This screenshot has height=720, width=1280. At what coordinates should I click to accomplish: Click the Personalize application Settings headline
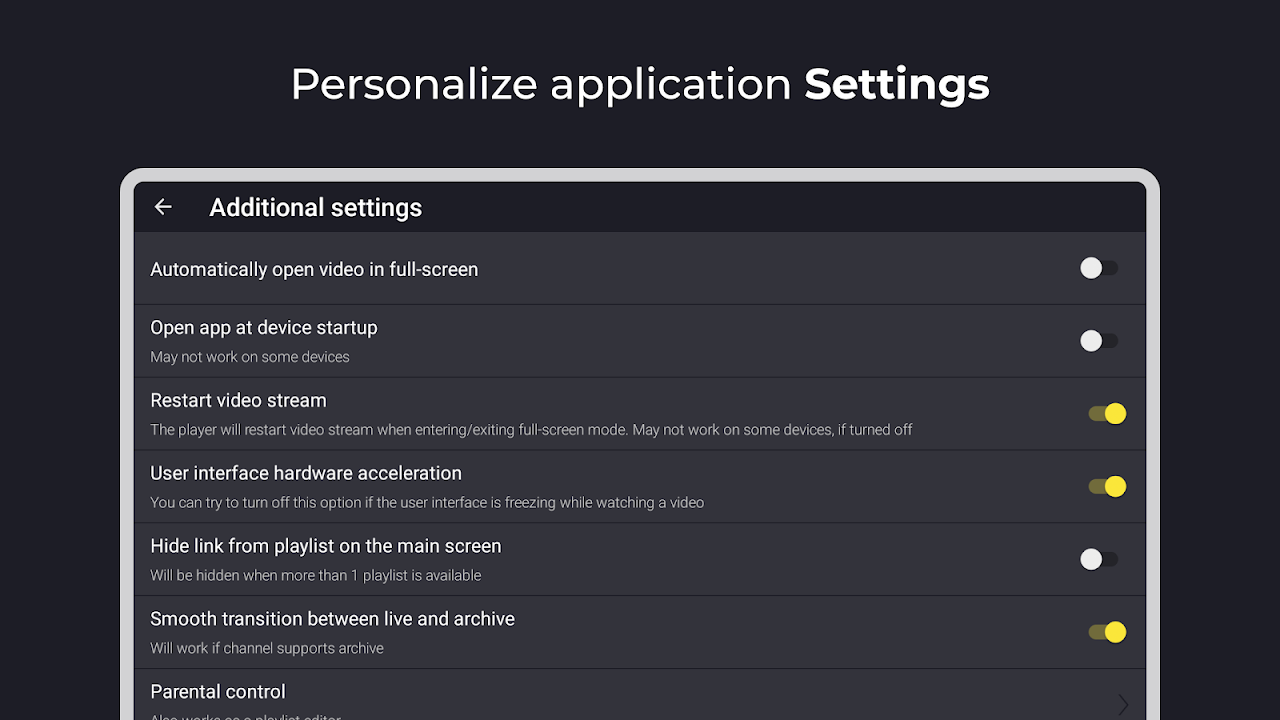640,84
